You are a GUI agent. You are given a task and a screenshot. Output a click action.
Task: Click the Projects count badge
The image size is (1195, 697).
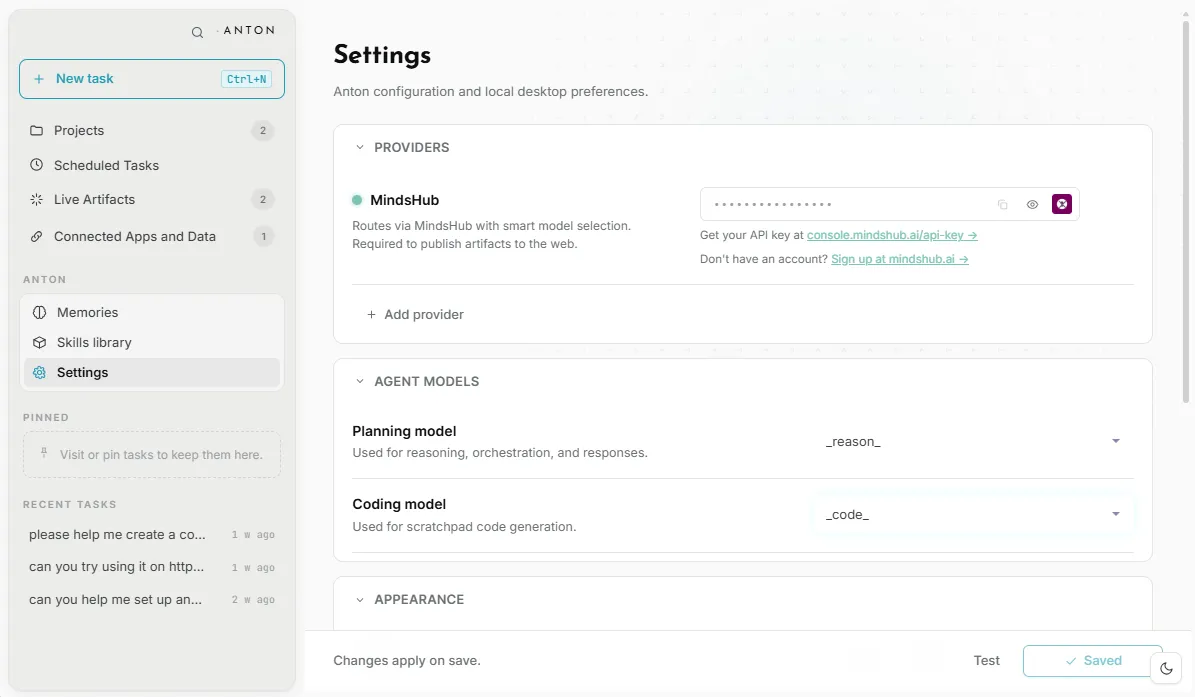pyautogui.click(x=263, y=130)
